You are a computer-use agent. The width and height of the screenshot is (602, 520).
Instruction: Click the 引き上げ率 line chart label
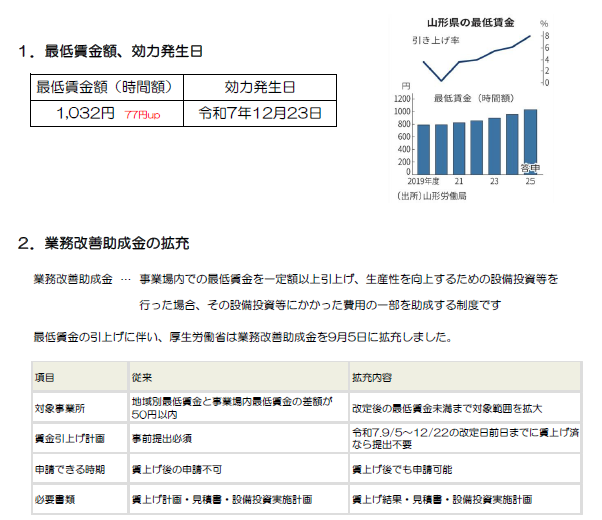[436, 41]
